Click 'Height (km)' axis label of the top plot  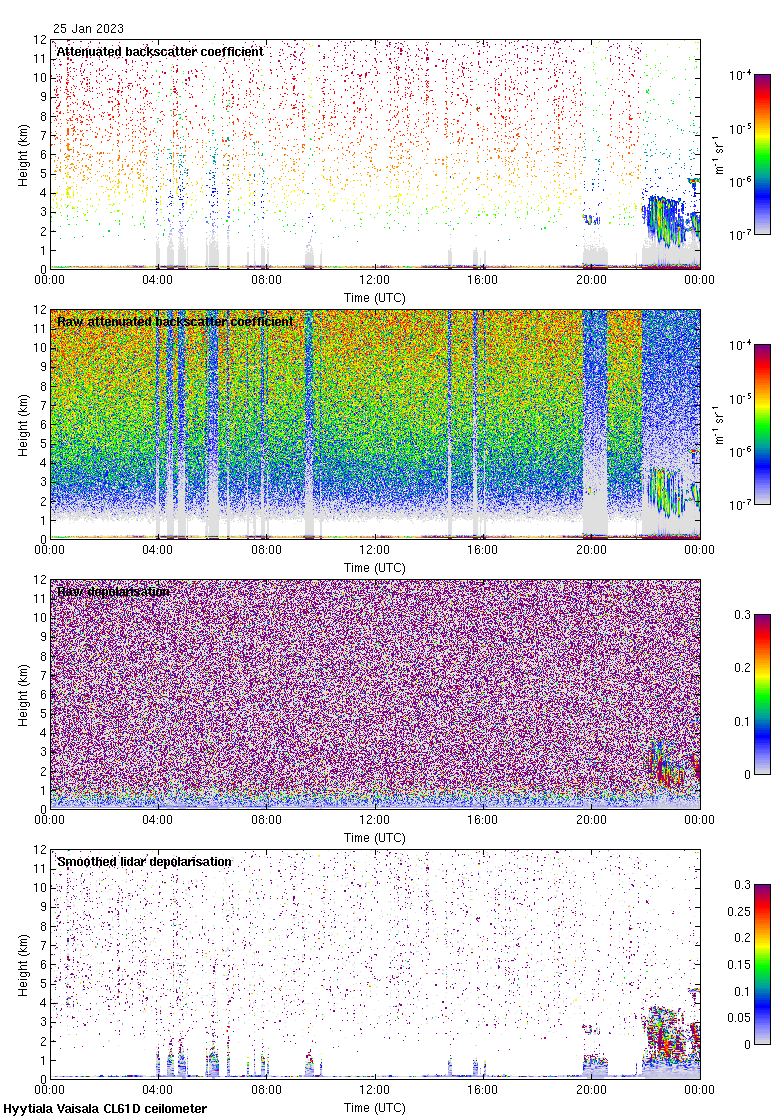[x=24, y=155]
